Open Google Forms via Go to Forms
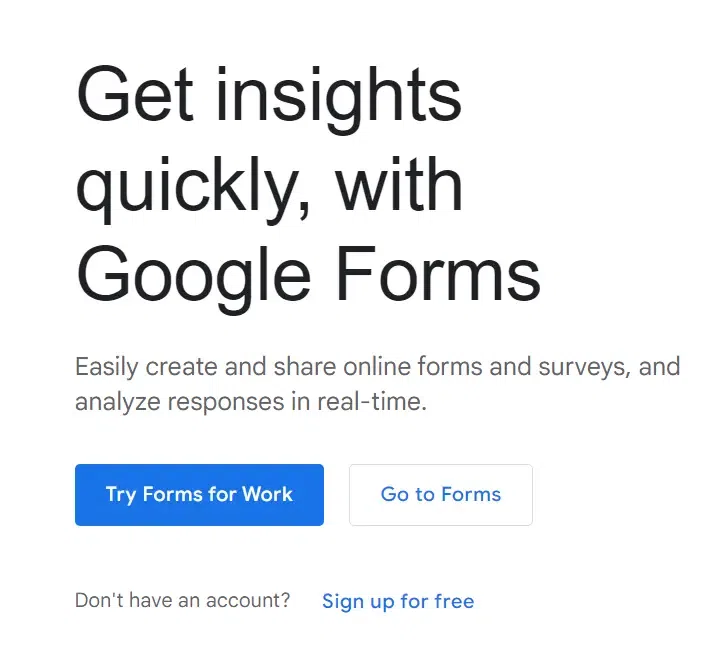716x667 pixels. [440, 494]
